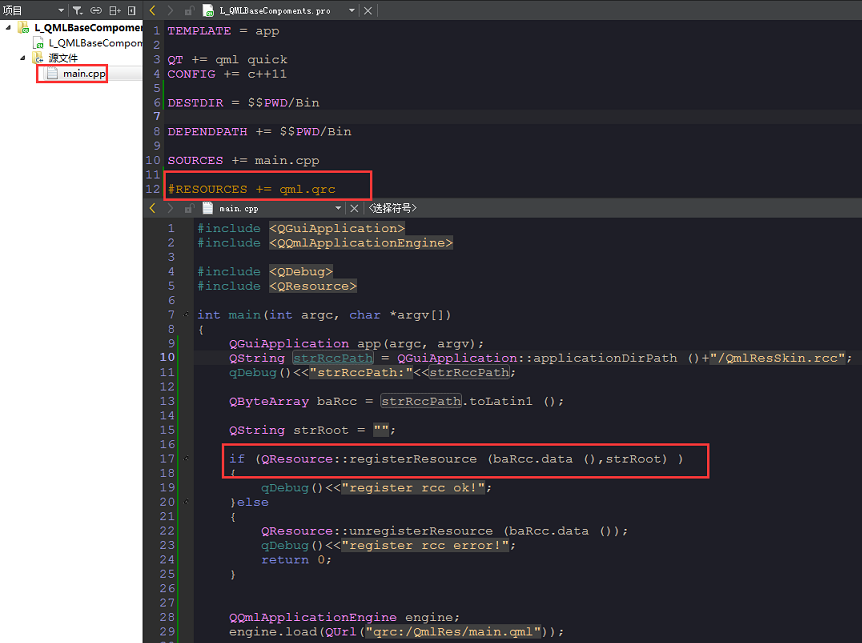The width and height of the screenshot is (862, 643).
Task: Open the 项目 view selector dropdown
Action: [33, 10]
